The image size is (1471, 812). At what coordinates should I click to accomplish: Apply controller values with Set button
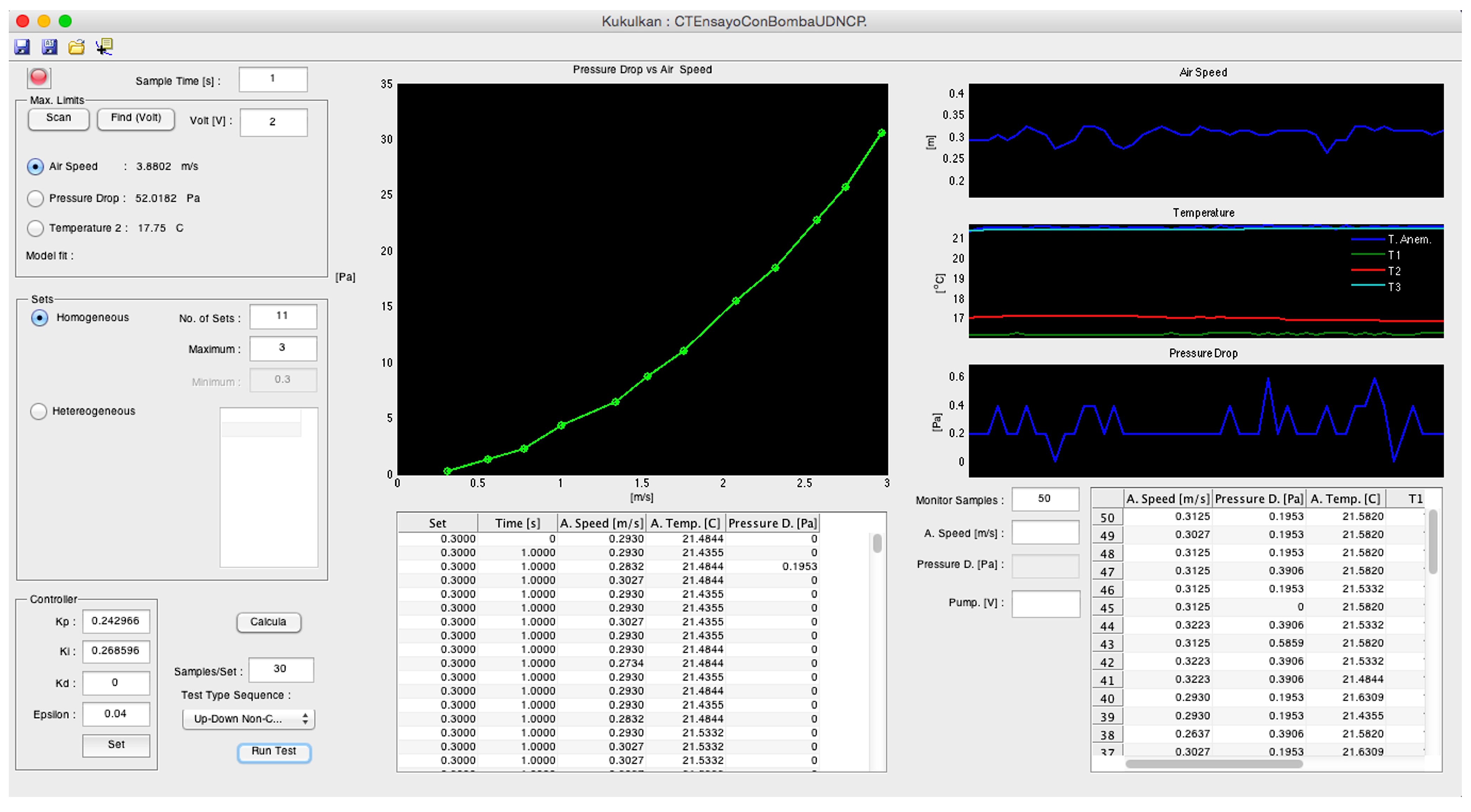click(116, 745)
